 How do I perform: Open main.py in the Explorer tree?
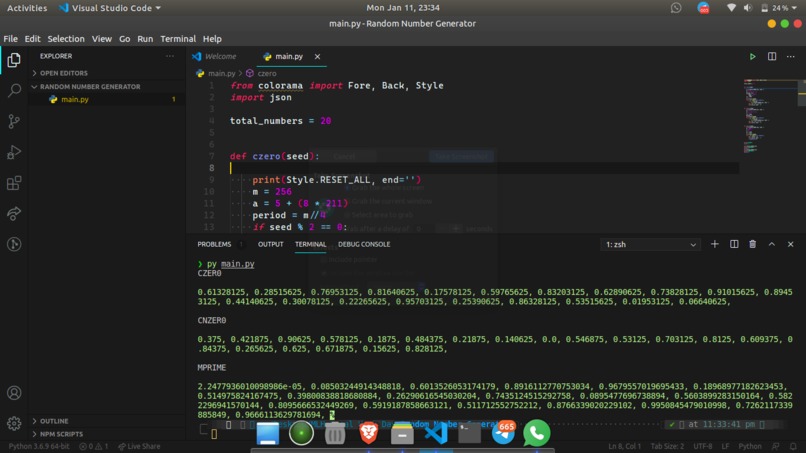tap(75, 99)
